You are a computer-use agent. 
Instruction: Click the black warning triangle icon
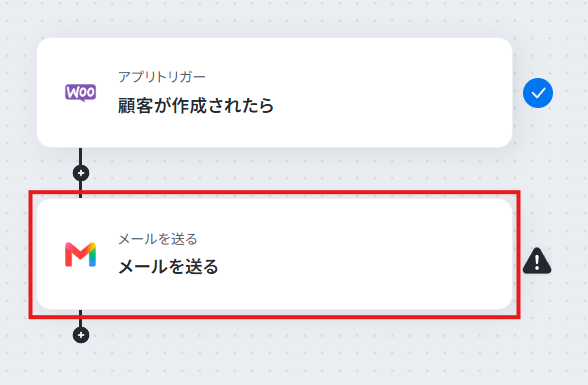(537, 261)
